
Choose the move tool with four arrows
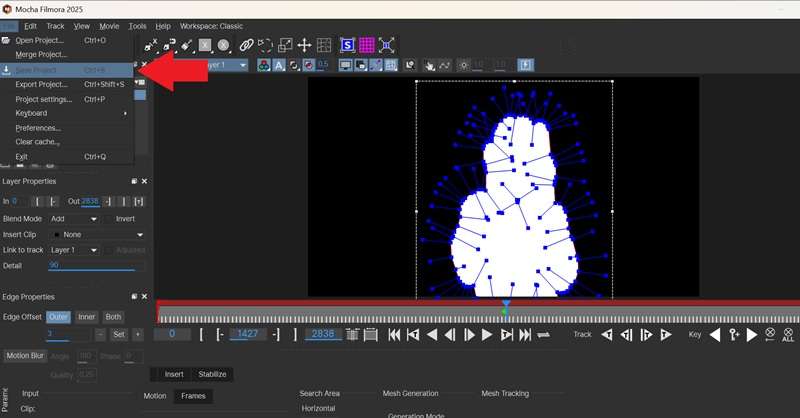[304, 45]
